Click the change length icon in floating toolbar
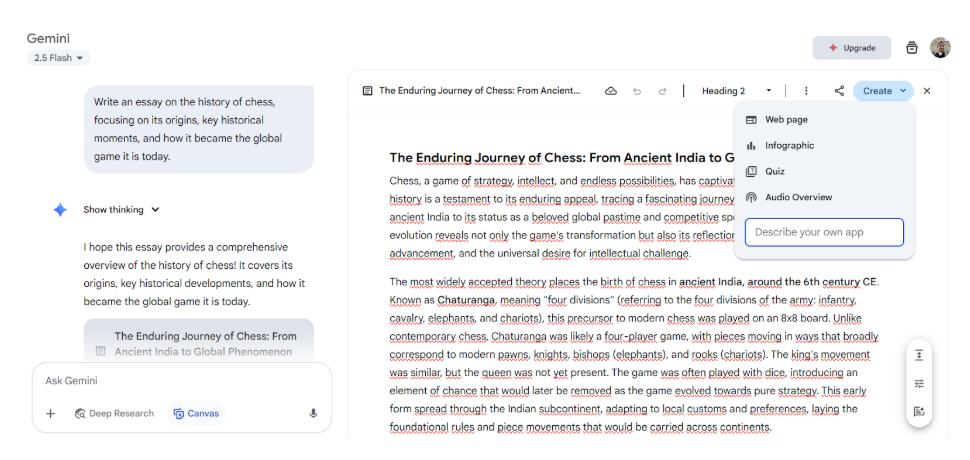This screenshot has height=460, width=970. point(919,355)
